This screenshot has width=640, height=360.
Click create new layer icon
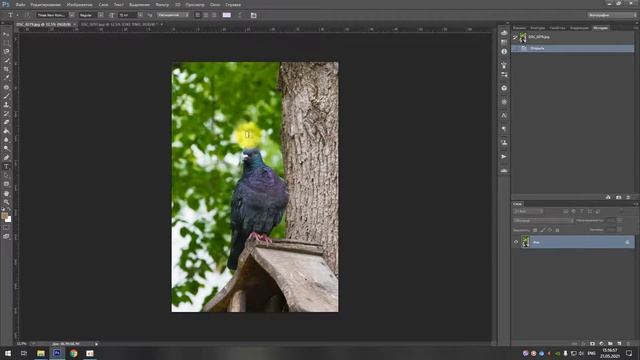click(x=619, y=344)
